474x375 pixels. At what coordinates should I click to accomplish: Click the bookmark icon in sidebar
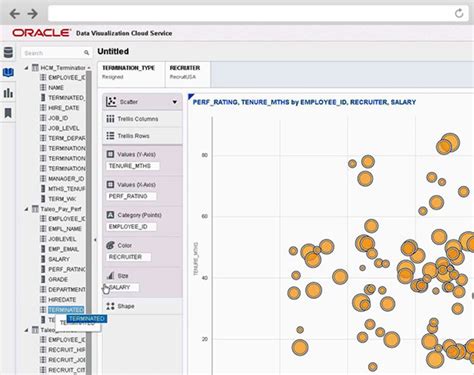8,113
